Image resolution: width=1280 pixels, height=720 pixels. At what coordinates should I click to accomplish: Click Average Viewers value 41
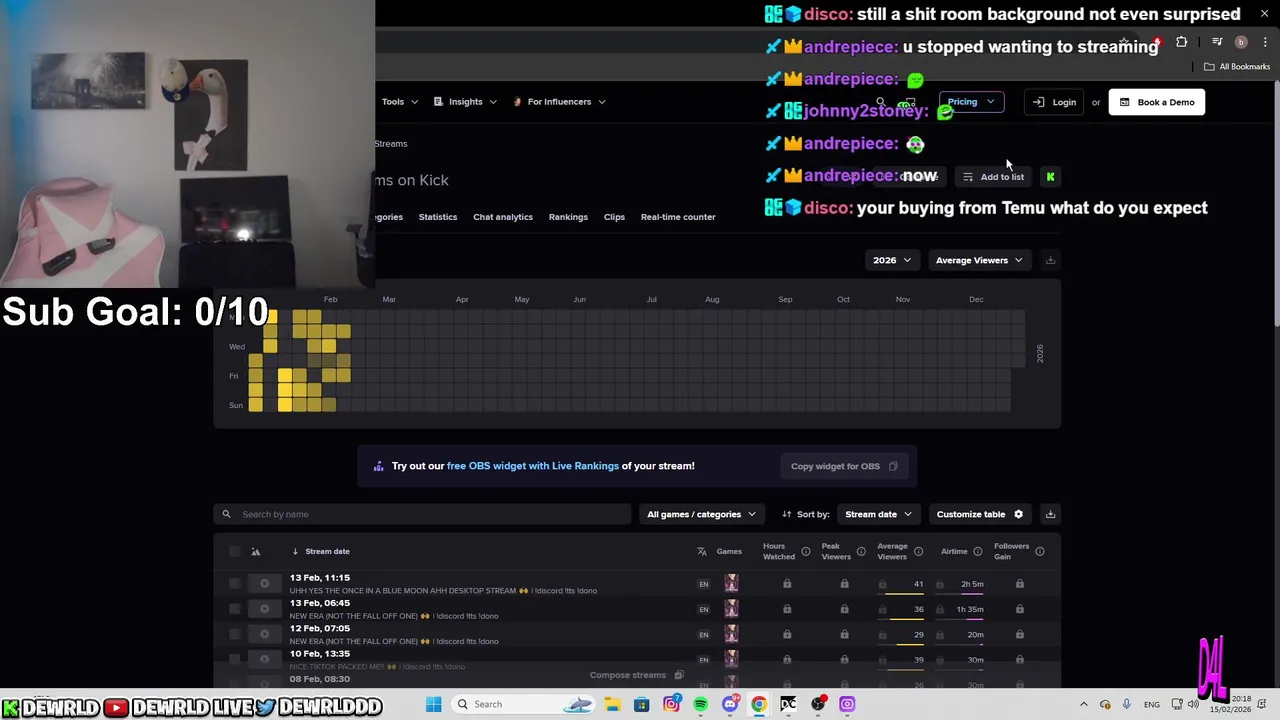pos(918,584)
